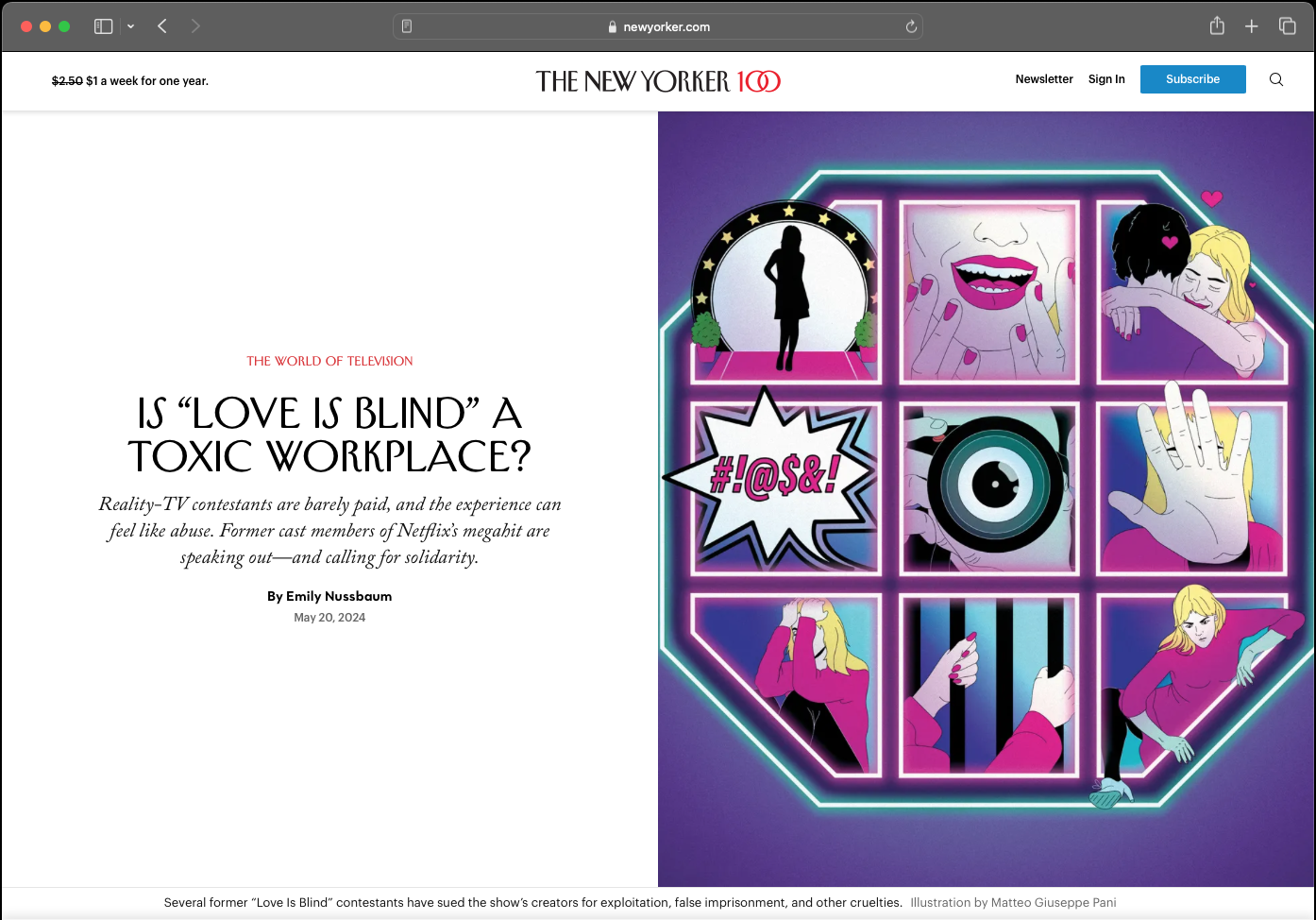Go to The New Yorker homepage logo

coord(658,81)
